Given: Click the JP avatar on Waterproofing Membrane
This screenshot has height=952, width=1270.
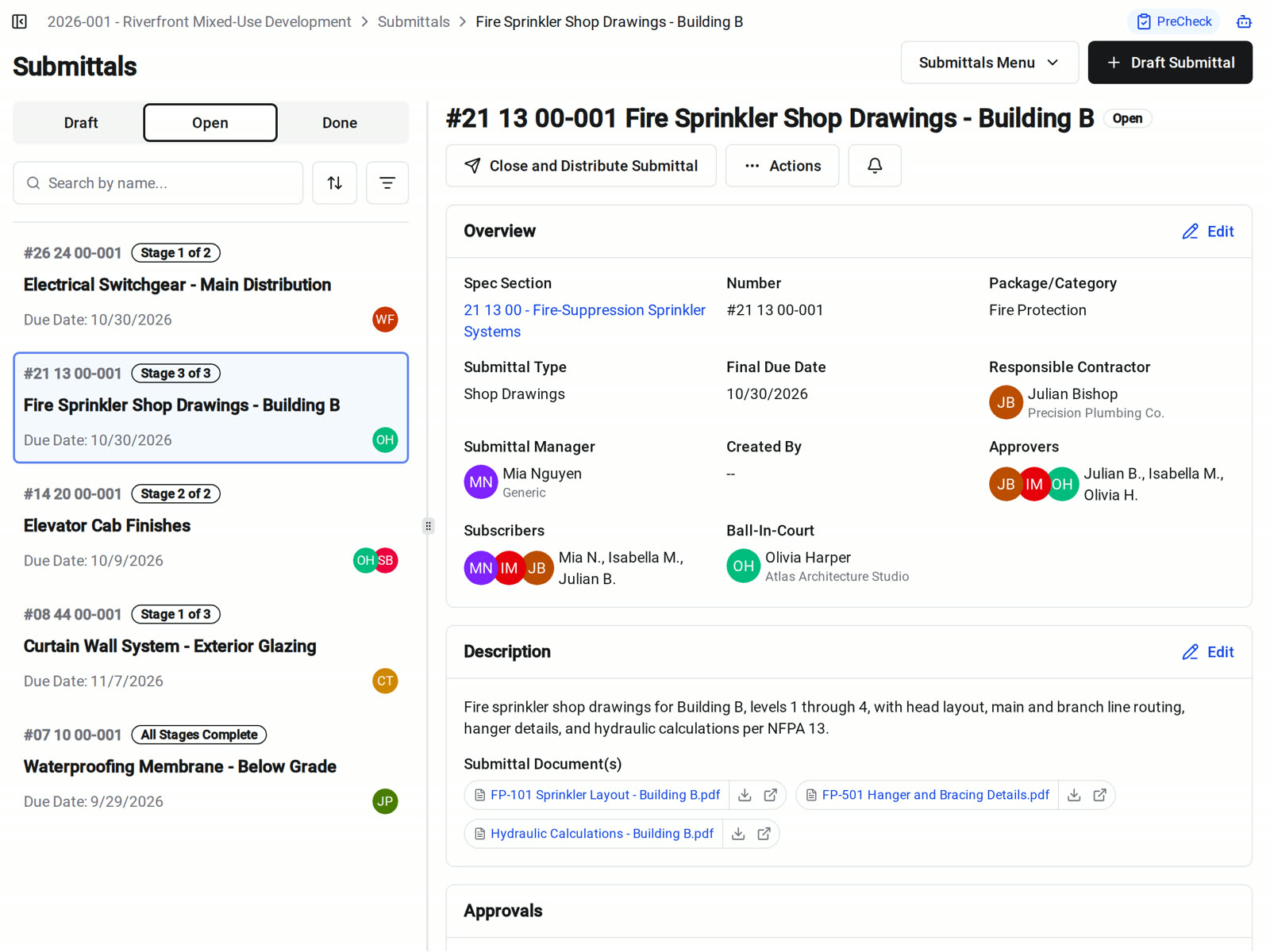Looking at the screenshot, I should (385, 801).
